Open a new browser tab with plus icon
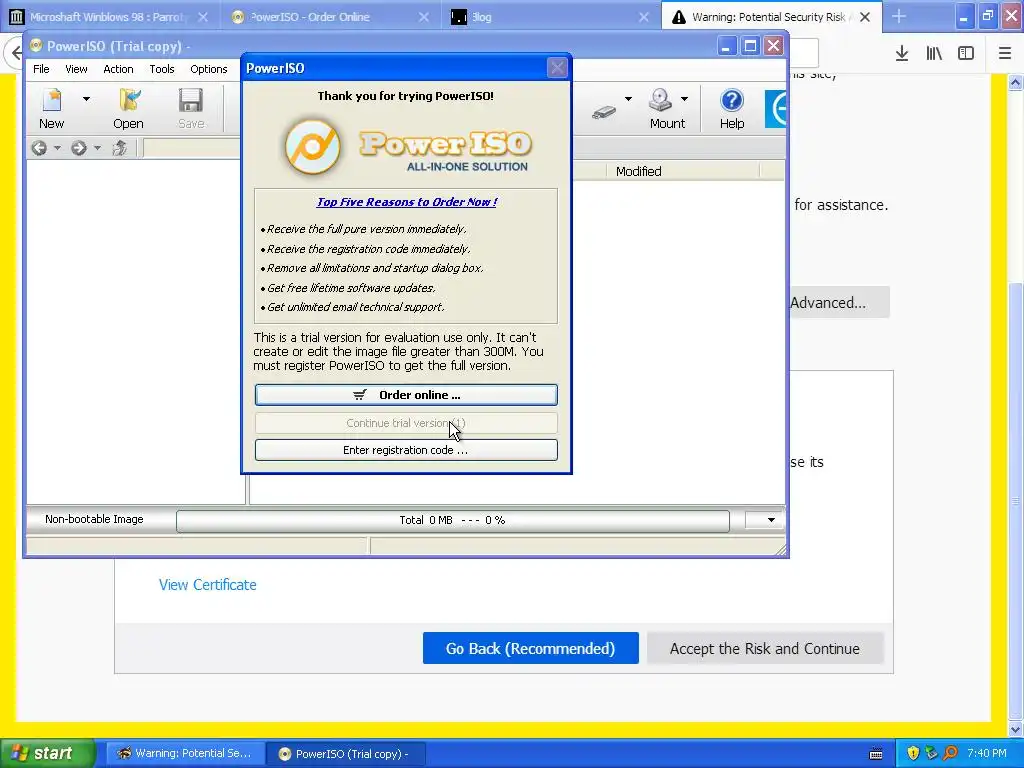The image size is (1024, 768). [x=899, y=16]
